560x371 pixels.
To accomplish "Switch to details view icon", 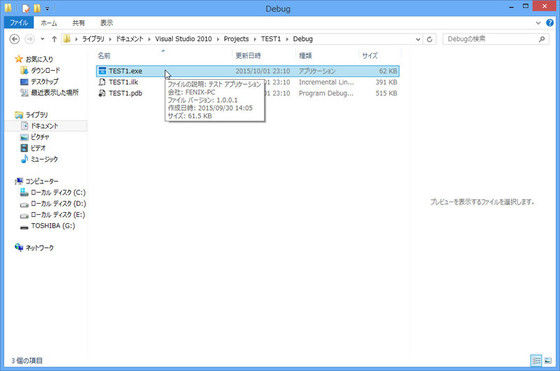I will click(536, 361).
